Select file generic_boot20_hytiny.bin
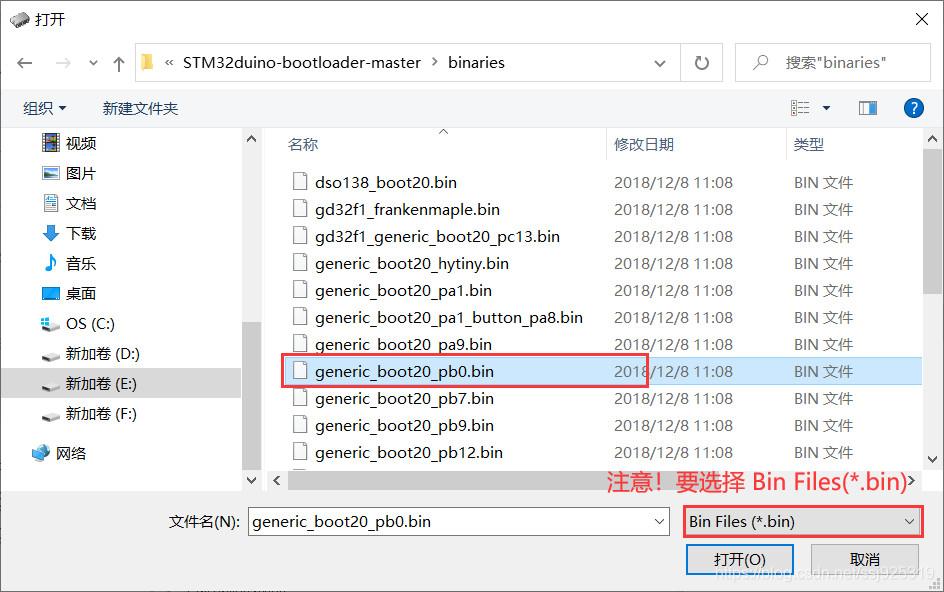 point(412,264)
